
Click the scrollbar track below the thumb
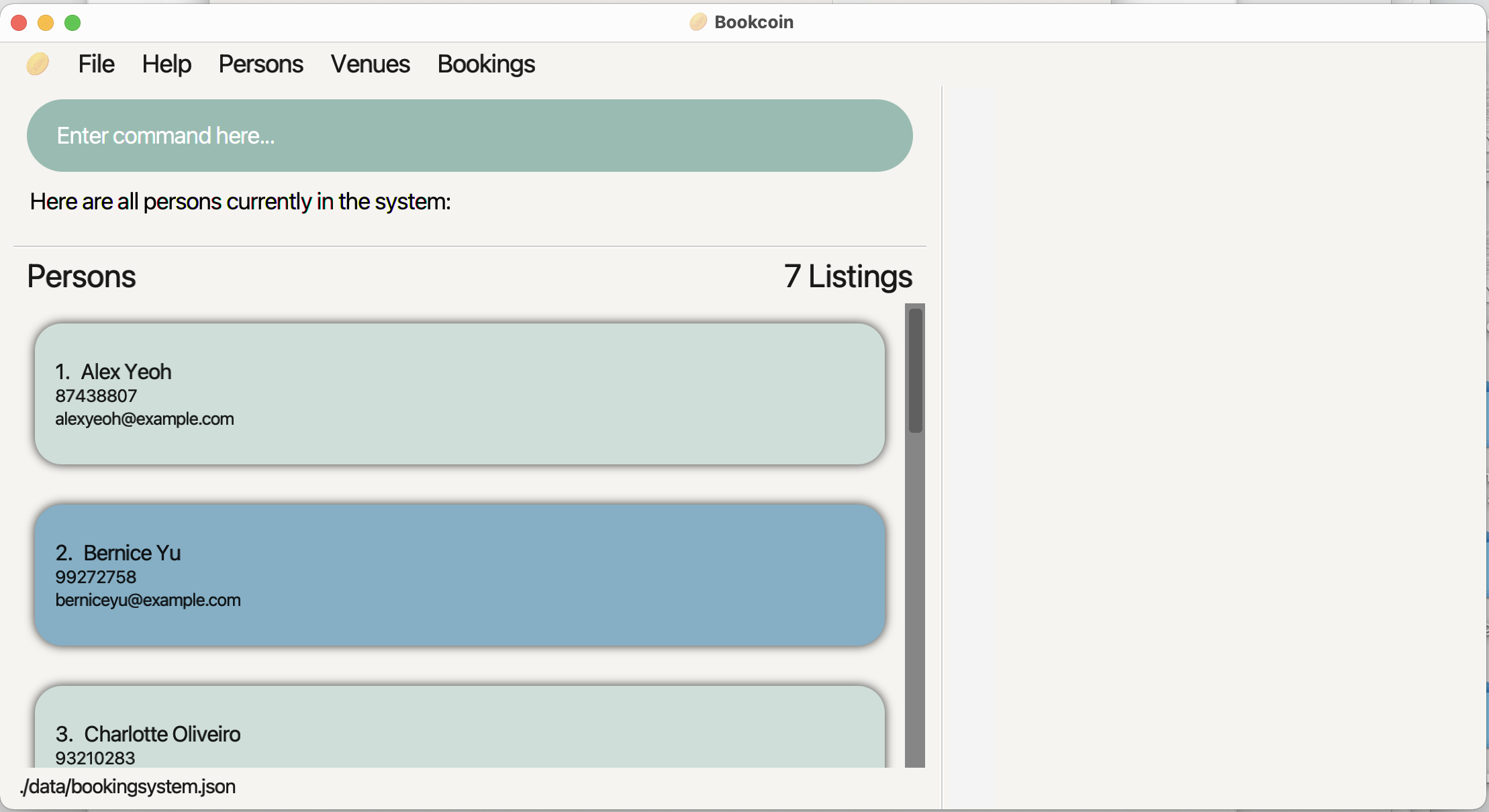click(x=916, y=601)
